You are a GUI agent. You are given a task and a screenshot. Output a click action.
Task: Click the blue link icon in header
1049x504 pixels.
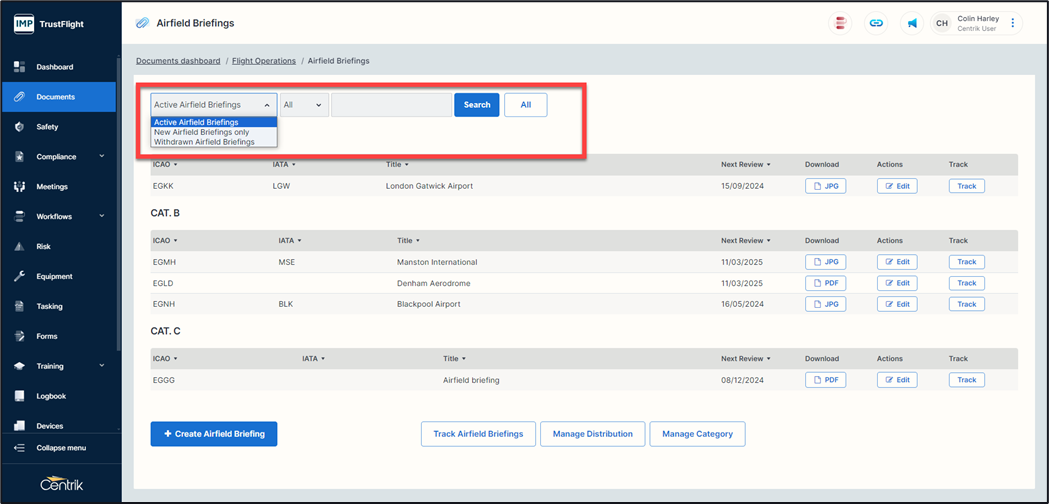[x=876, y=23]
